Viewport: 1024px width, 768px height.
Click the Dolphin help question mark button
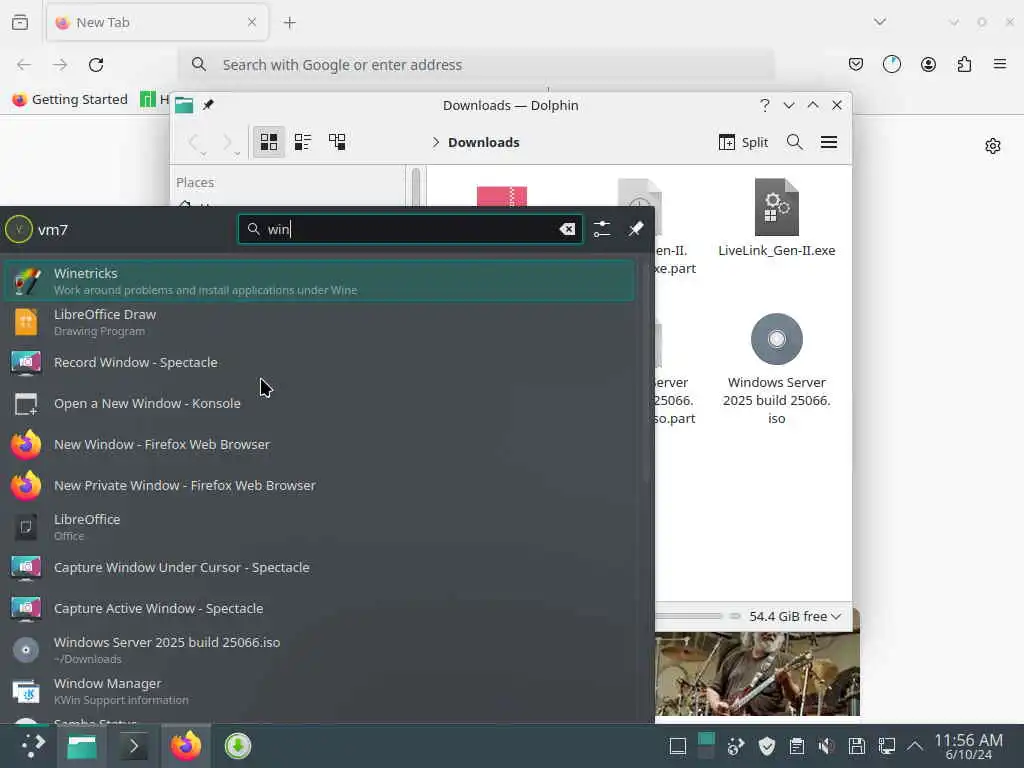[765, 105]
